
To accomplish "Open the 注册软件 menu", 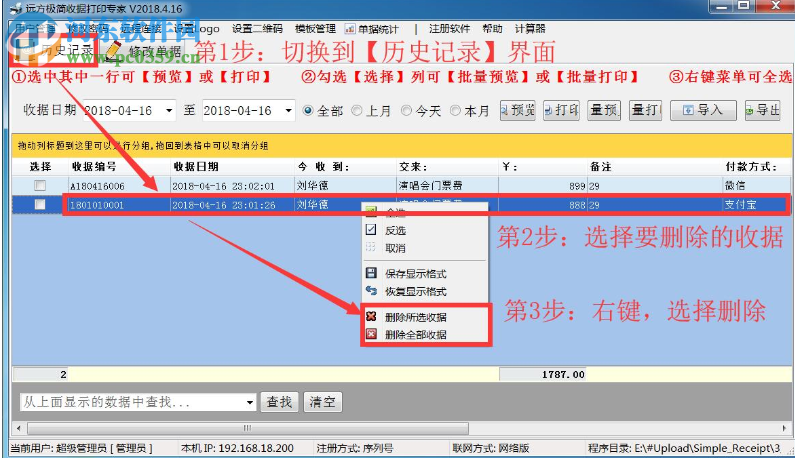I will pos(450,29).
